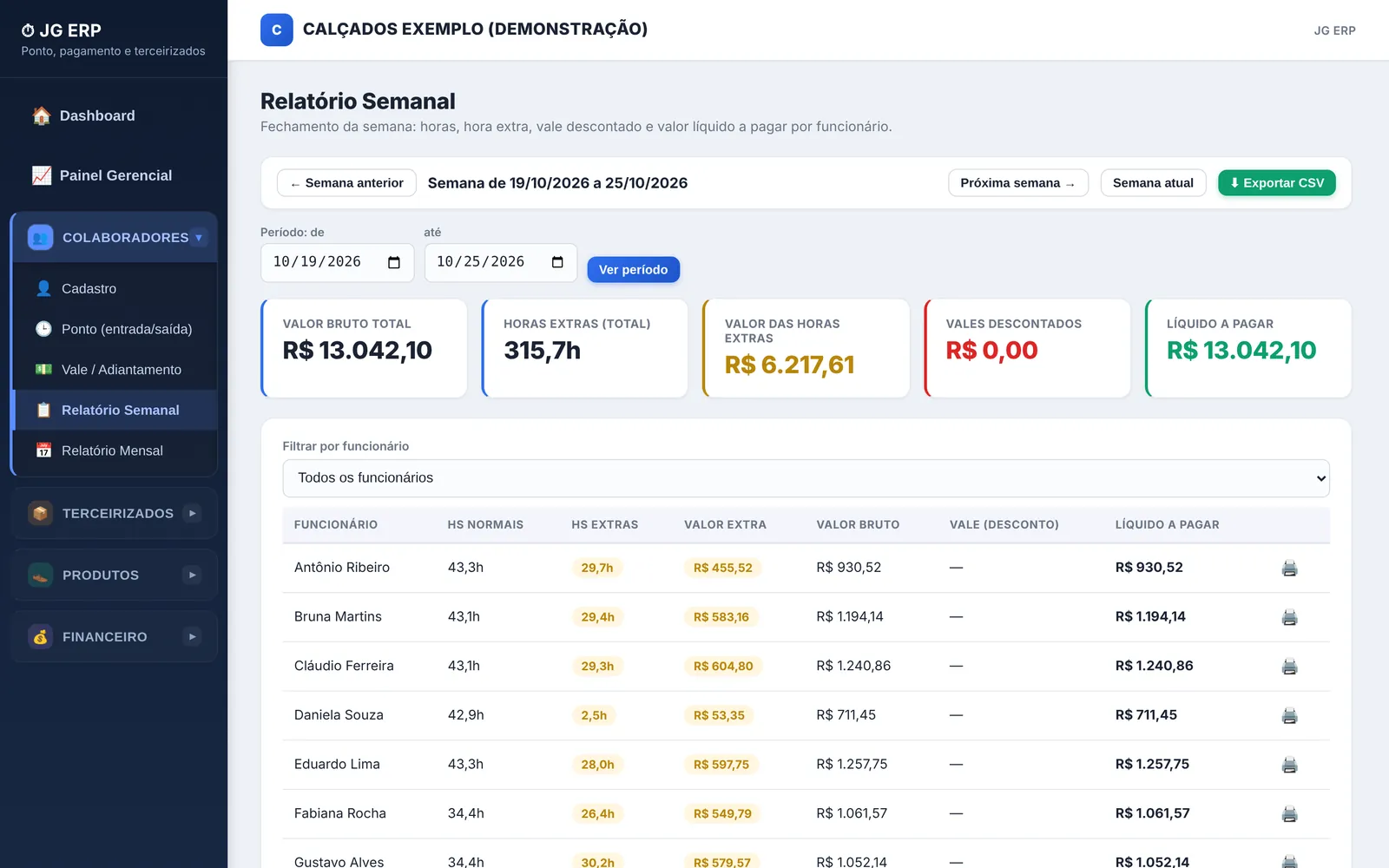Print Eduardo Lima's weekly receipt
The height and width of the screenshot is (868, 1389).
pos(1289,765)
